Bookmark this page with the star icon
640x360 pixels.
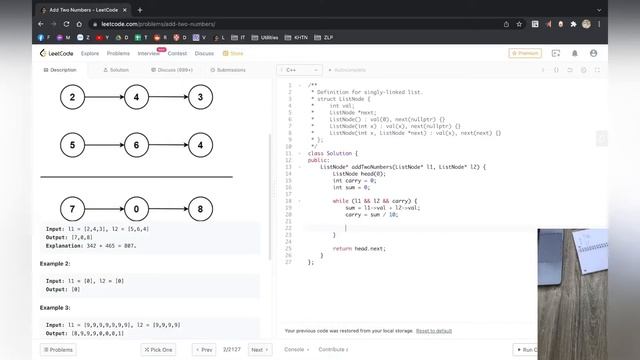tap(519, 24)
